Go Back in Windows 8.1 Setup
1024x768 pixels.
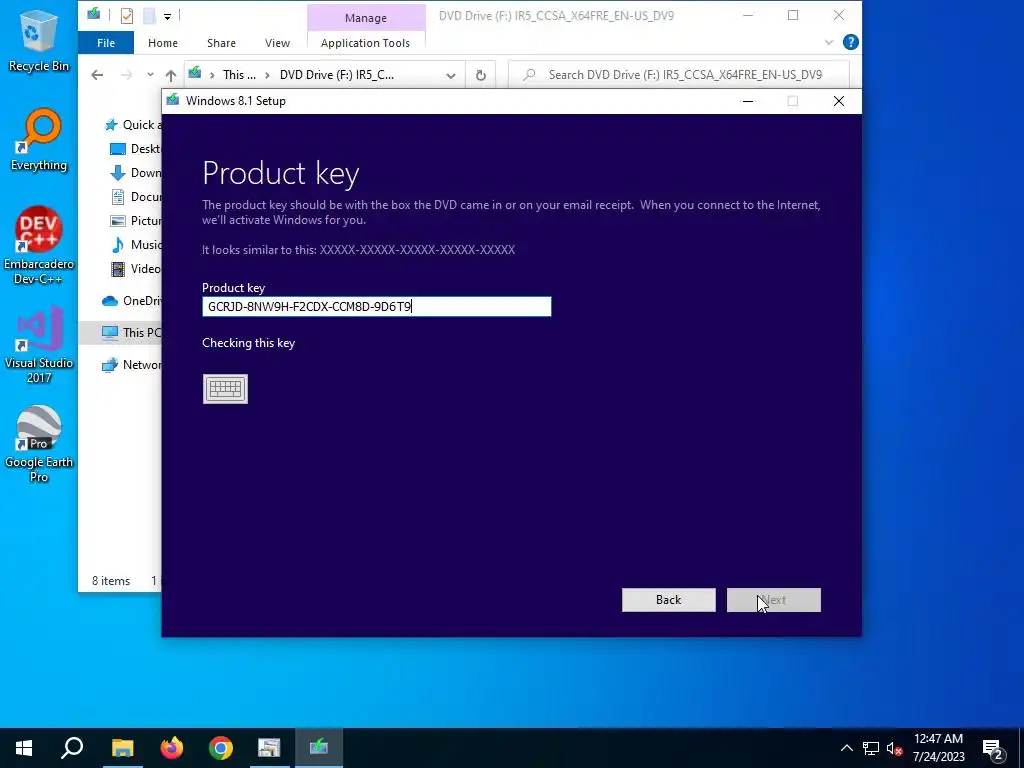point(669,600)
